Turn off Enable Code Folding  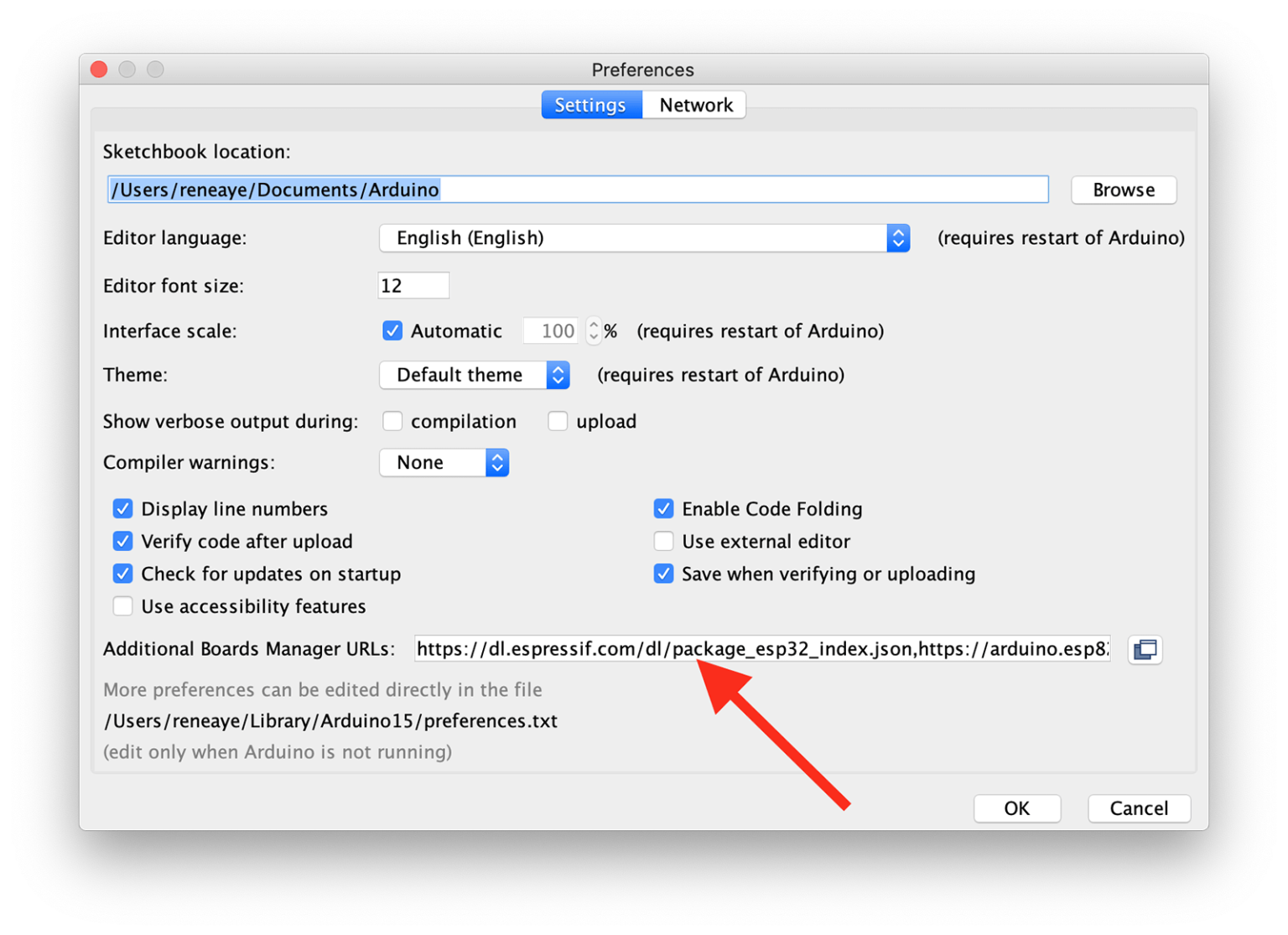pyautogui.click(x=663, y=509)
